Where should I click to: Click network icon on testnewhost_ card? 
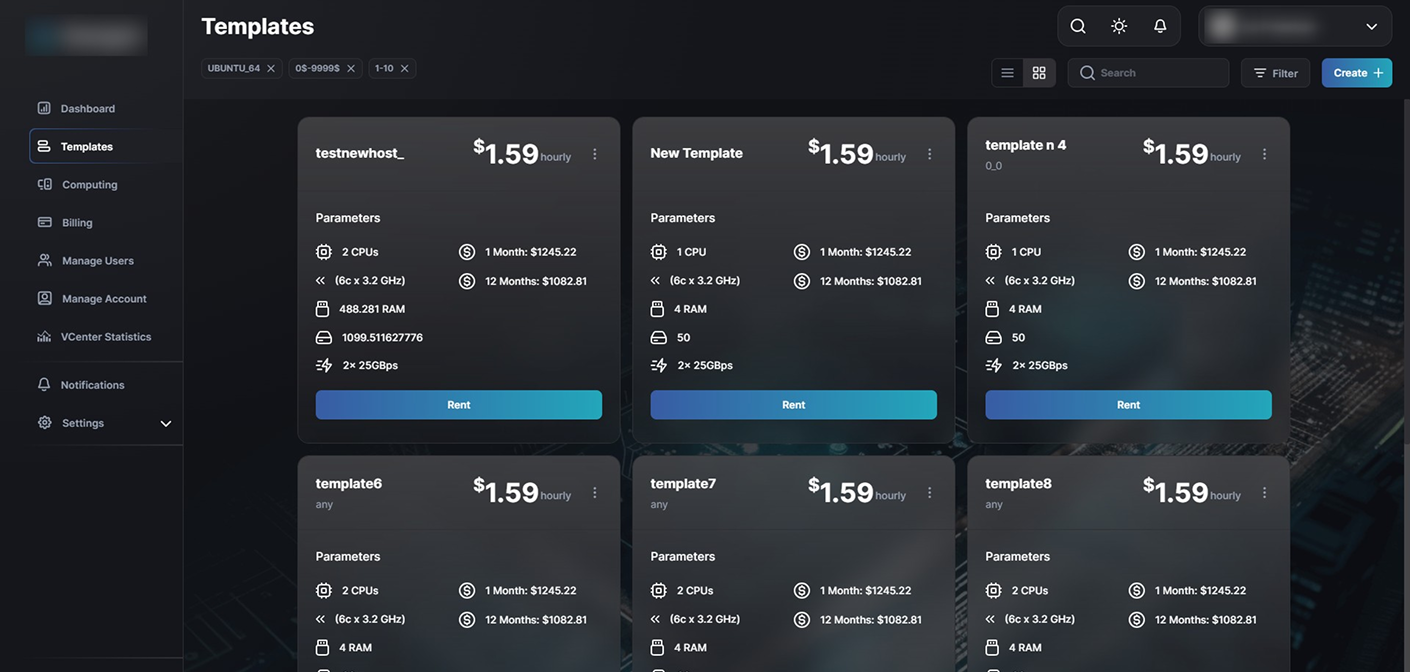pyautogui.click(x=324, y=365)
